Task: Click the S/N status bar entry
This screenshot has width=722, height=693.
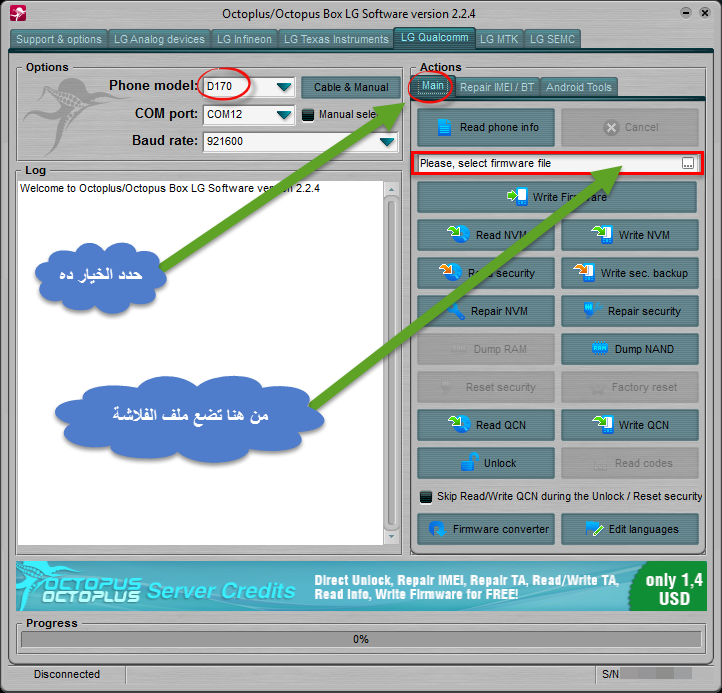Action: [x=646, y=674]
